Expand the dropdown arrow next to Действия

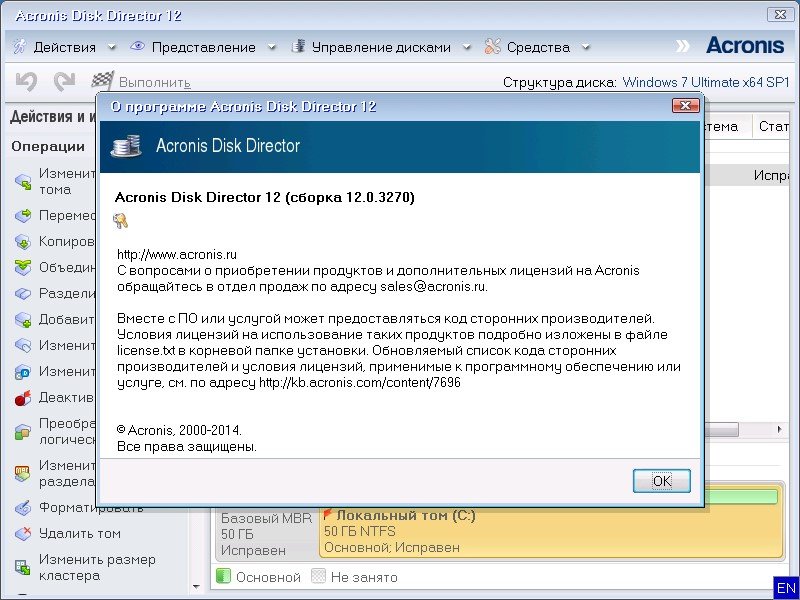(112, 47)
